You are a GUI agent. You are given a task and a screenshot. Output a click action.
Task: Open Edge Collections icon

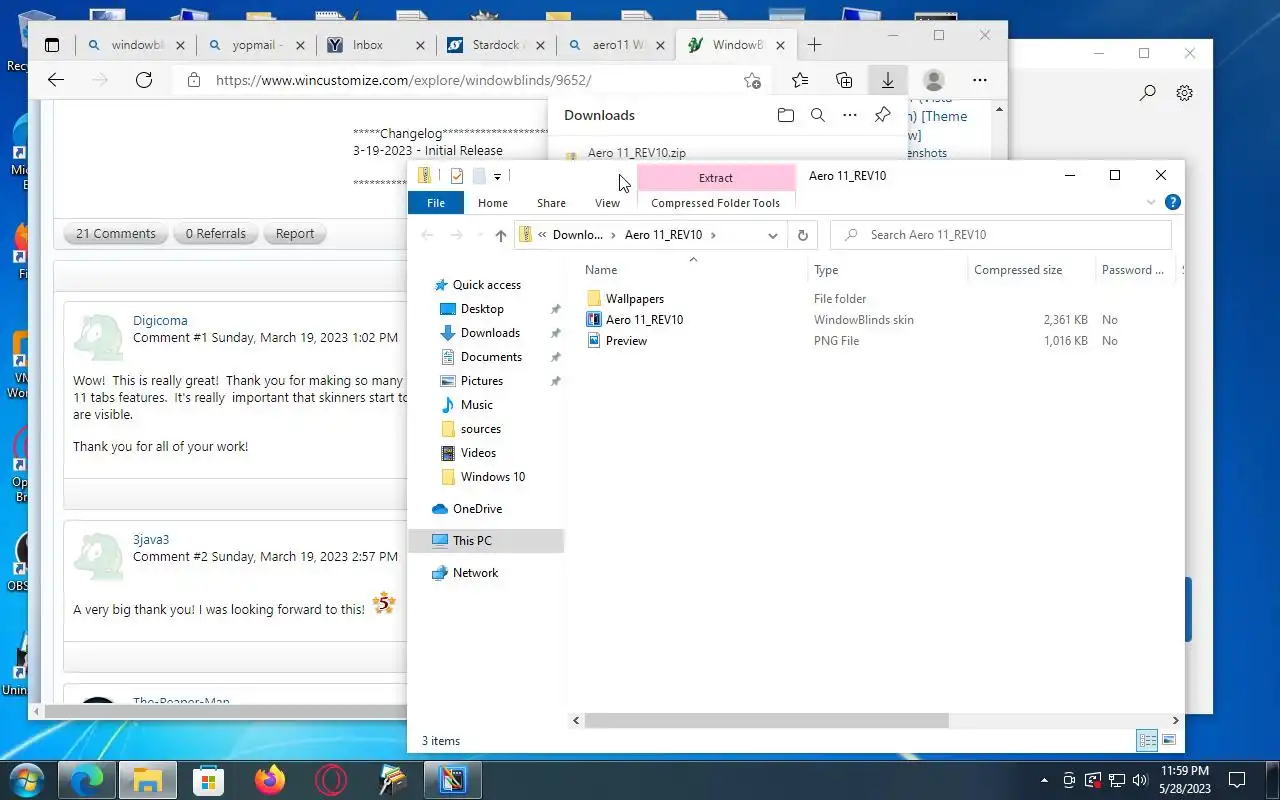844,80
